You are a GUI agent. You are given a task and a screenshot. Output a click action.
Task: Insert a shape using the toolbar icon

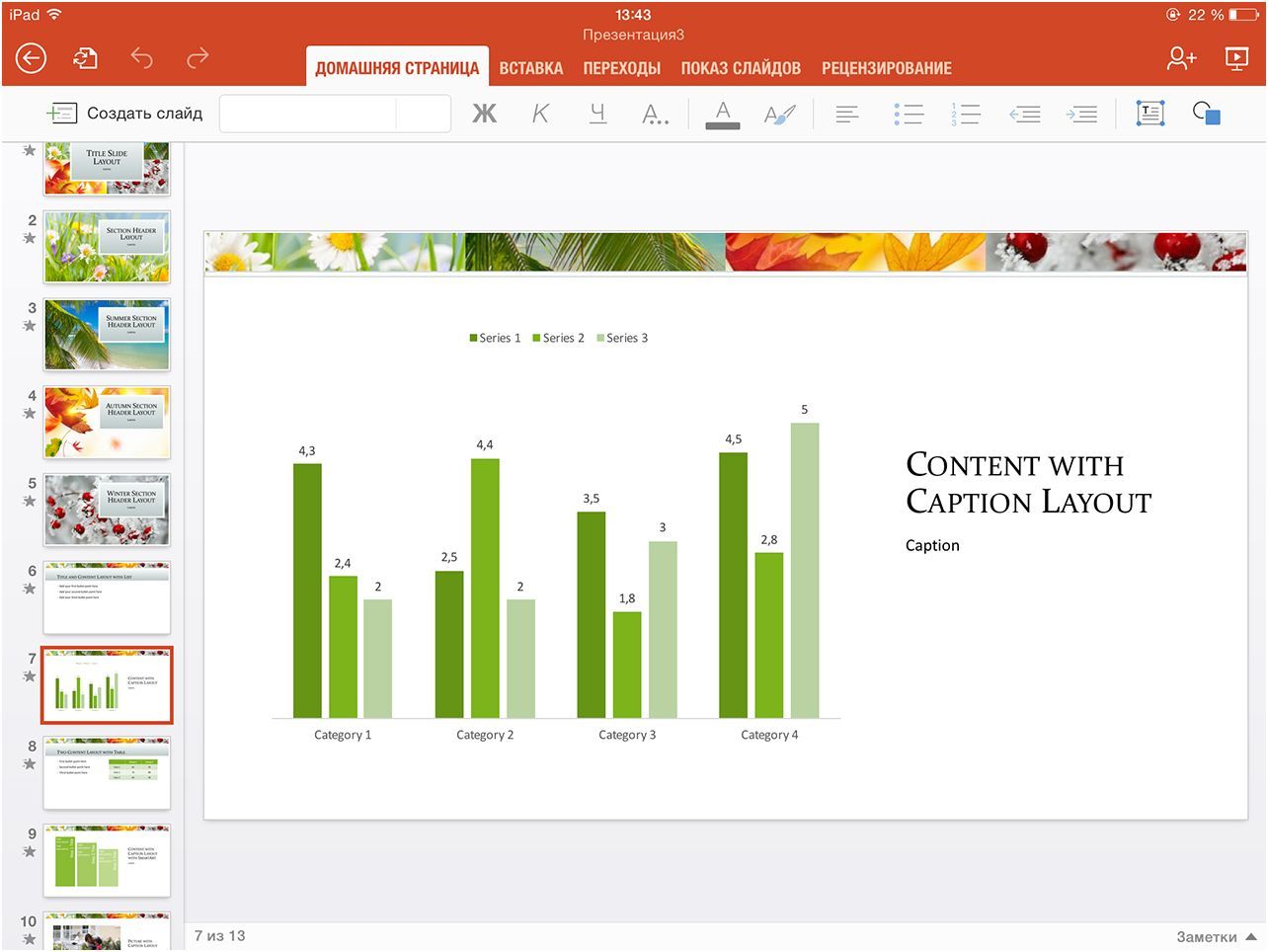point(1207,113)
